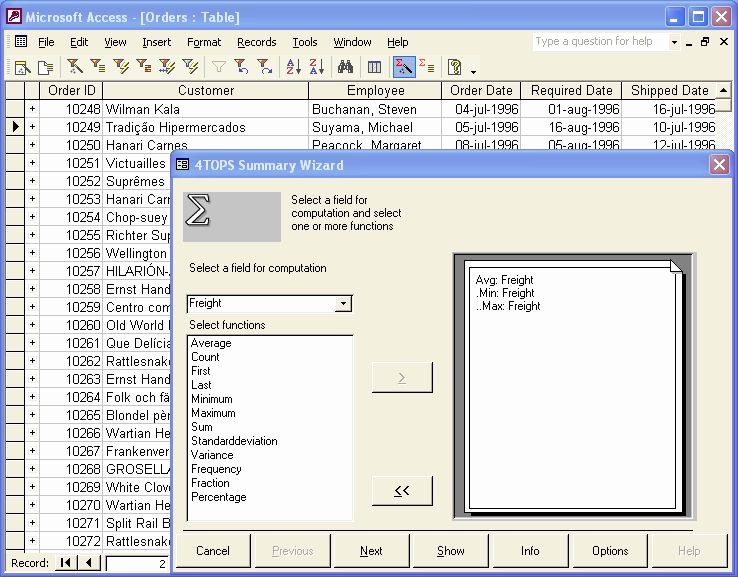Open the View menu
The width and height of the screenshot is (738, 577).
click(115, 42)
